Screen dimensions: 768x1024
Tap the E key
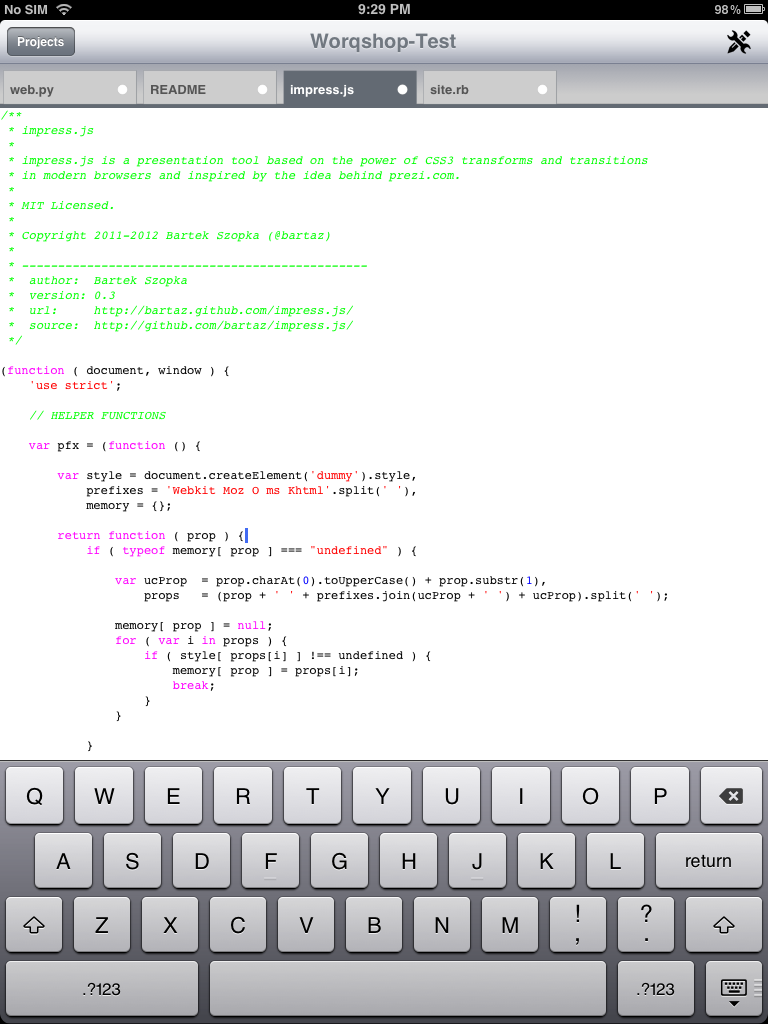click(x=174, y=795)
